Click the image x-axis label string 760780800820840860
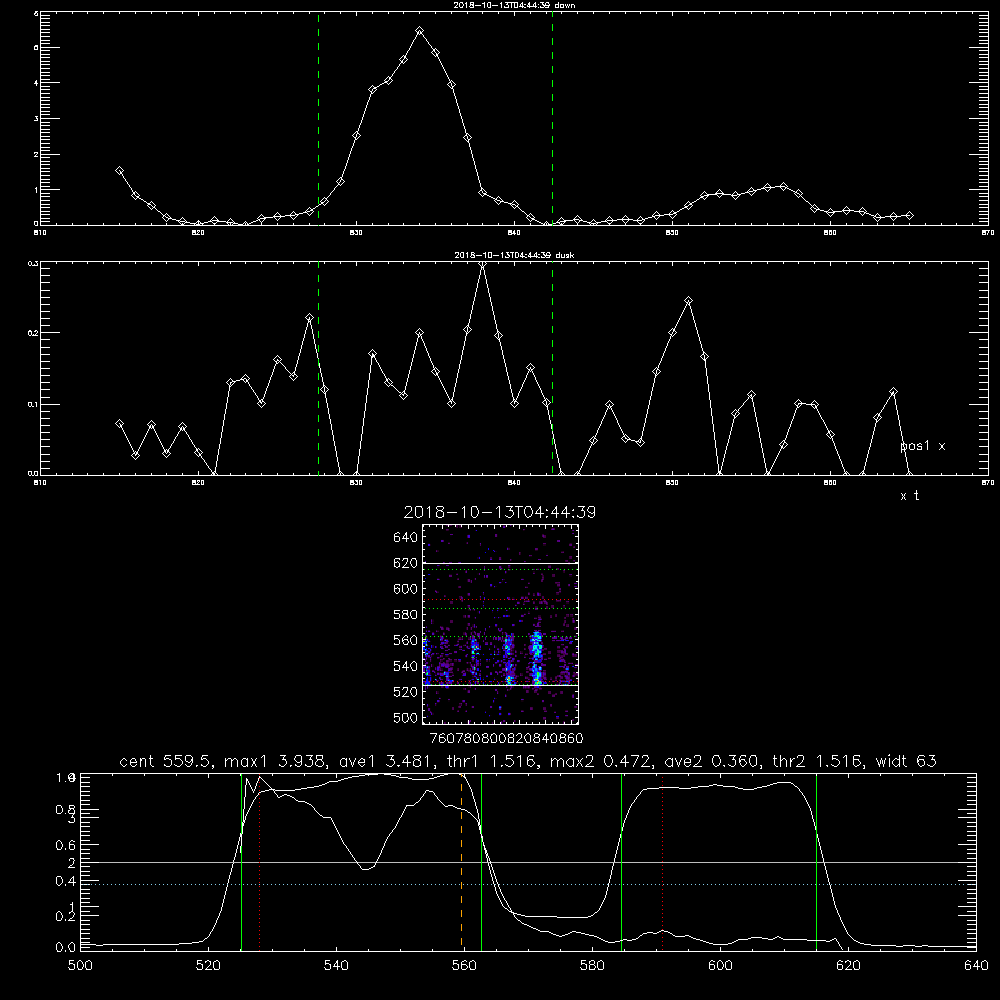Image resolution: width=1000 pixels, height=1000 pixels. coord(506,738)
